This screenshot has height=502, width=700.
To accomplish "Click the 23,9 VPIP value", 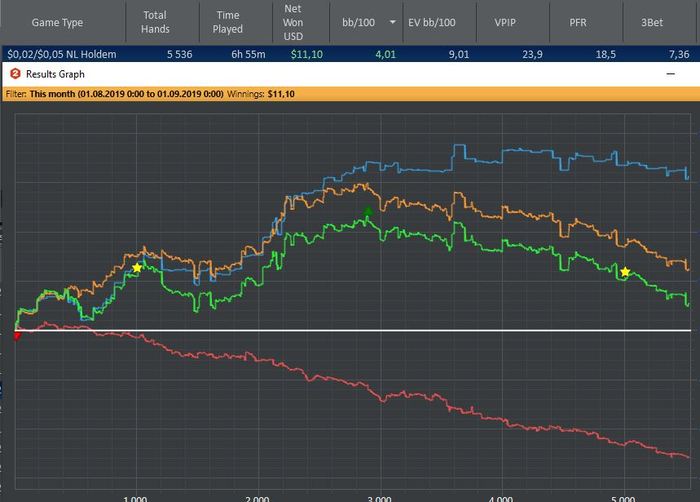I will click(532, 54).
